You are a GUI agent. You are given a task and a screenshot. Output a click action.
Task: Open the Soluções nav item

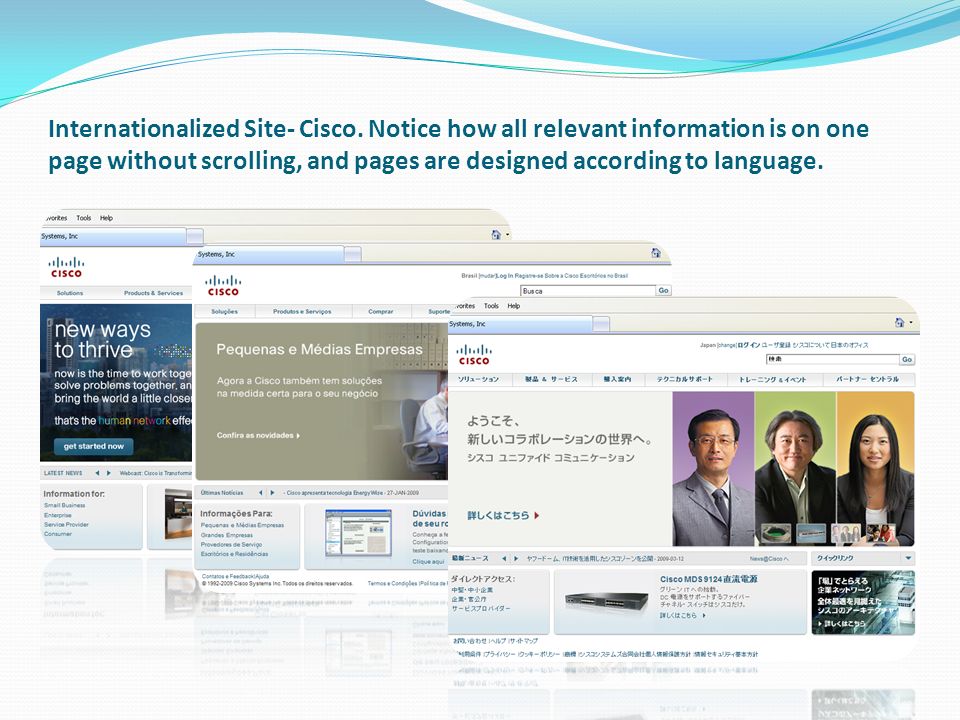224,312
